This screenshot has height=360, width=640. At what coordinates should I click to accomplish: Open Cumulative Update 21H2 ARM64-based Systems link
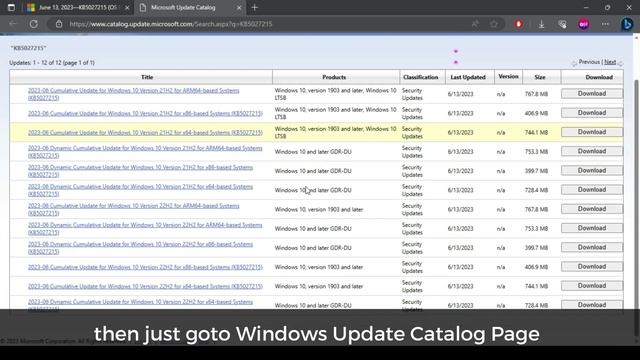coord(133,94)
